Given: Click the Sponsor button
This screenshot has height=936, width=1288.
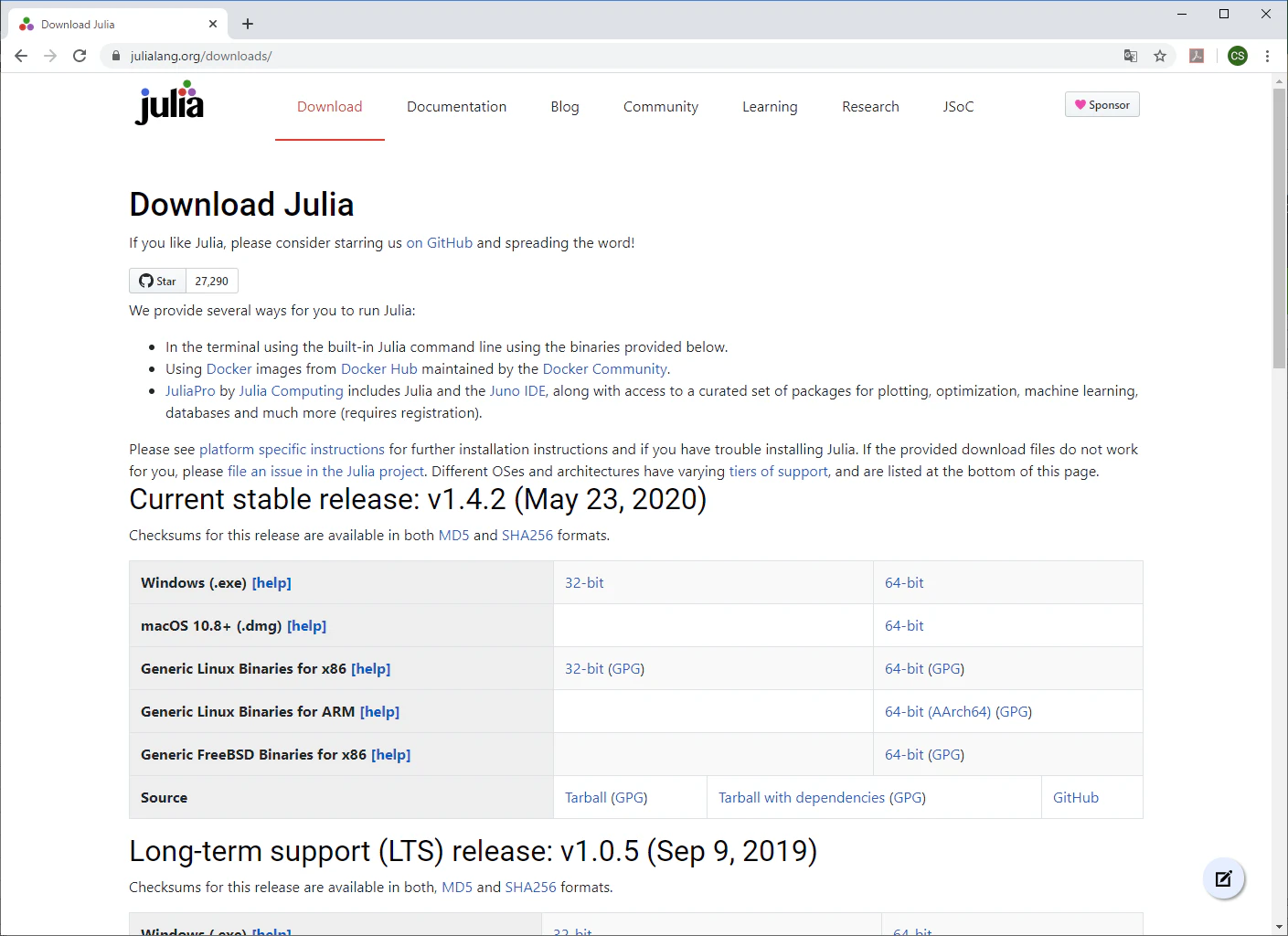Looking at the screenshot, I should (1102, 104).
